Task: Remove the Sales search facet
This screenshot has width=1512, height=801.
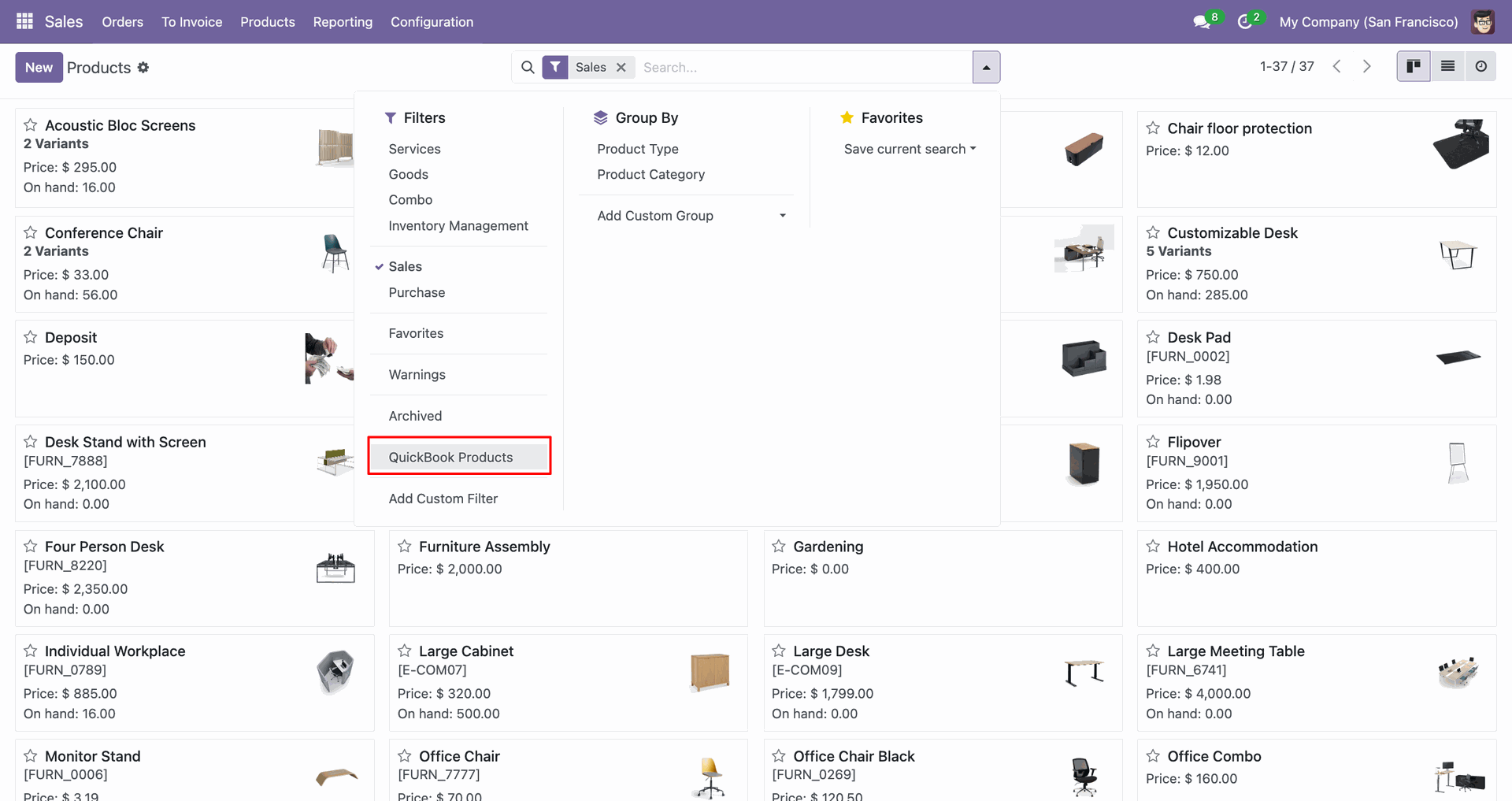Action: click(x=621, y=68)
